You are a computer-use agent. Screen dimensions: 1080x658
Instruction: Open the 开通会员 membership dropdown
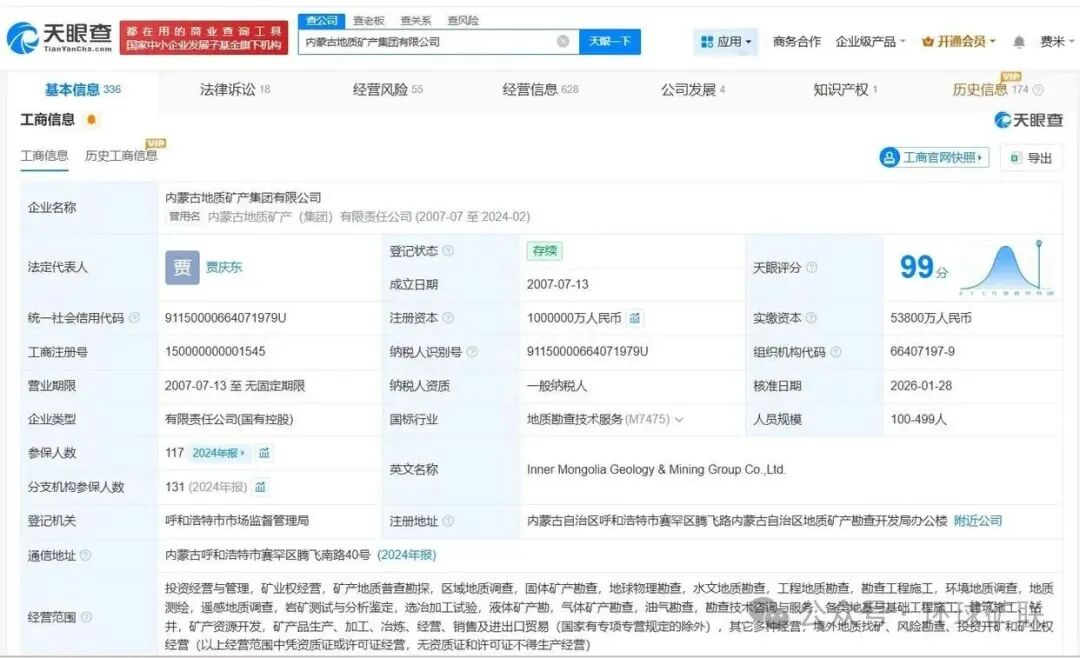pyautogui.click(x=959, y=42)
